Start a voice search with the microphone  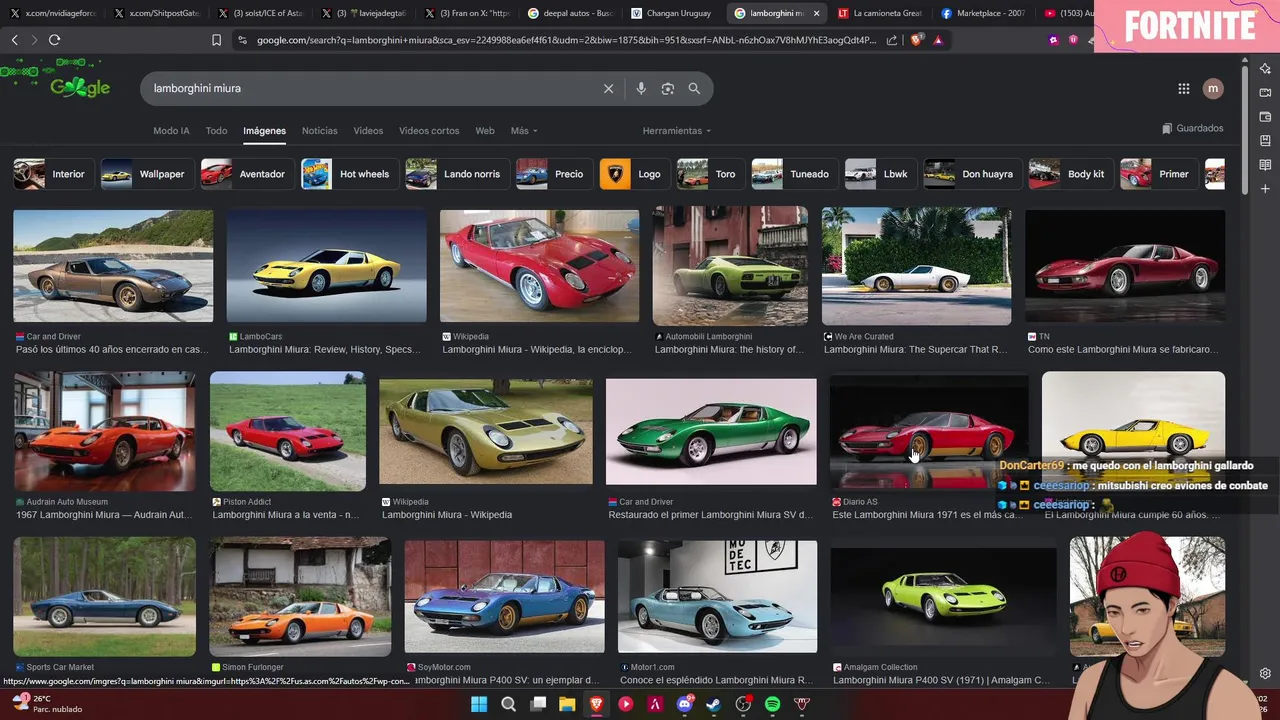coord(641,89)
